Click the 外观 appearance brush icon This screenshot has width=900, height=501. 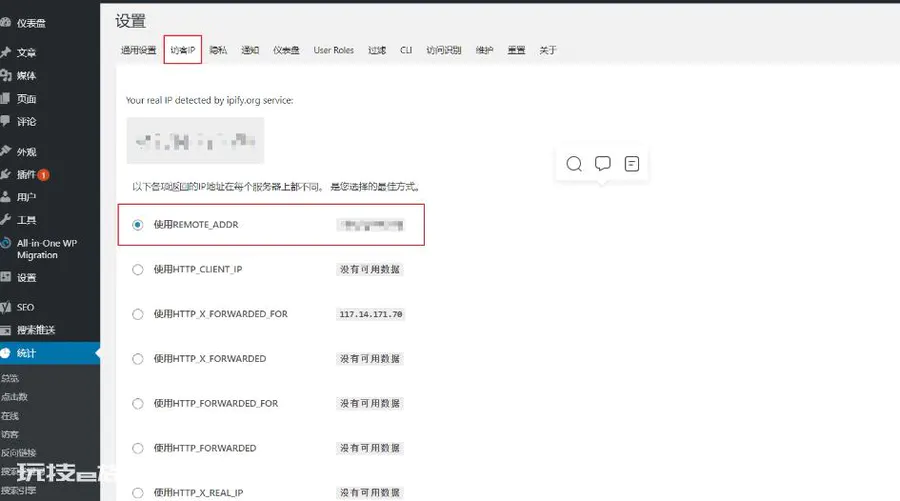pyautogui.click(x=6, y=151)
